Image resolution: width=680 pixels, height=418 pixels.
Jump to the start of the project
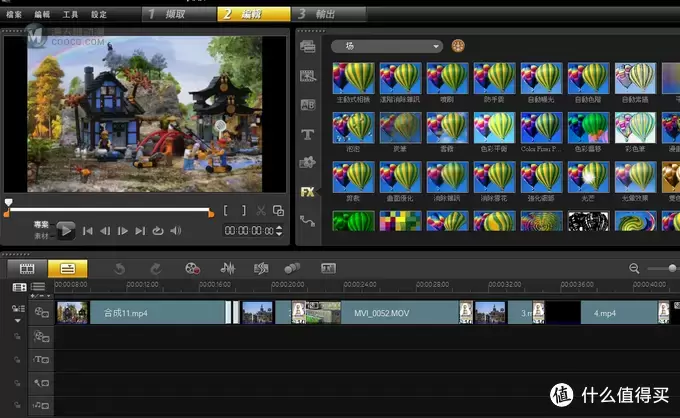point(87,231)
